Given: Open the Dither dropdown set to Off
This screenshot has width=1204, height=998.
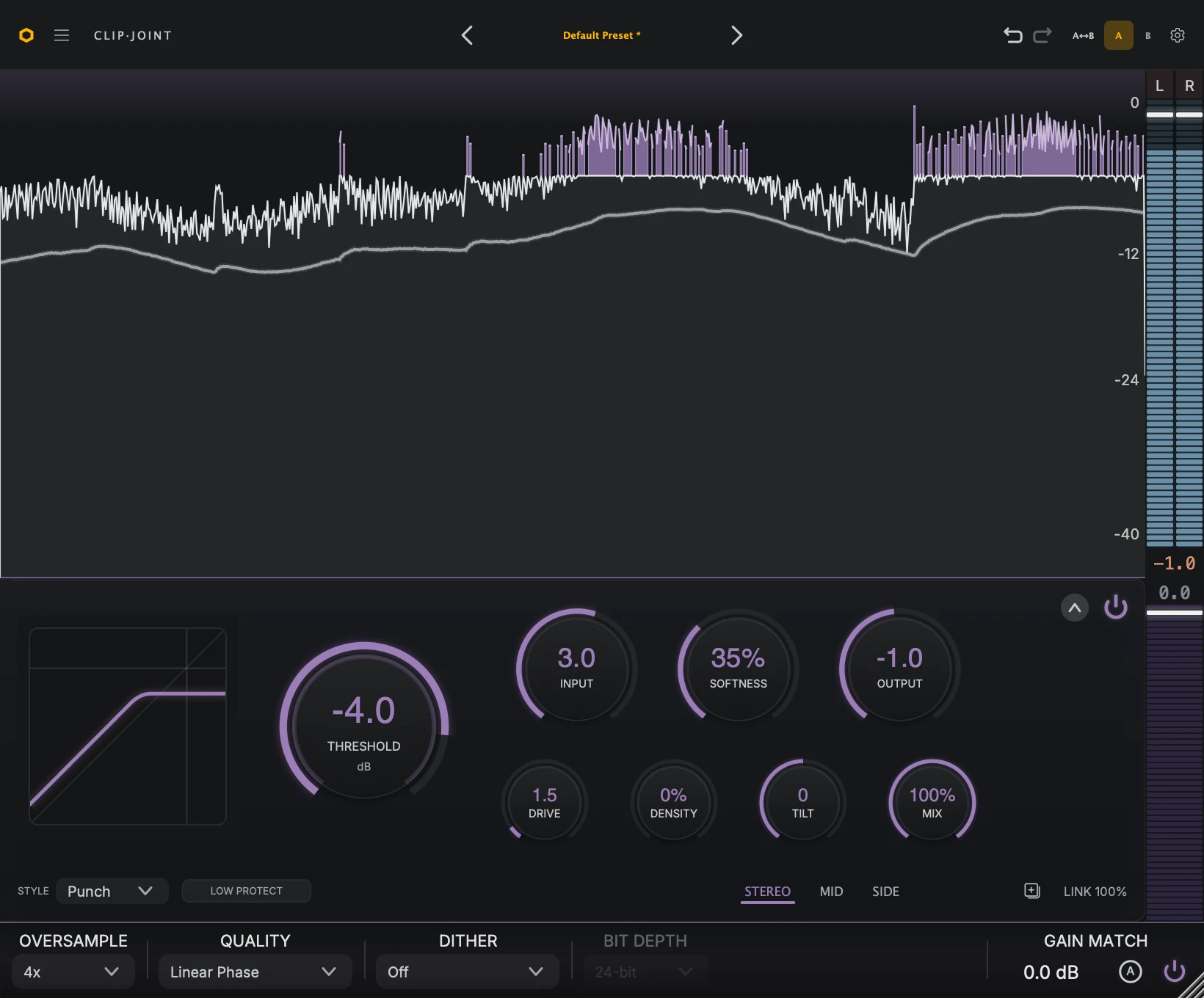Looking at the screenshot, I should click(x=468, y=972).
